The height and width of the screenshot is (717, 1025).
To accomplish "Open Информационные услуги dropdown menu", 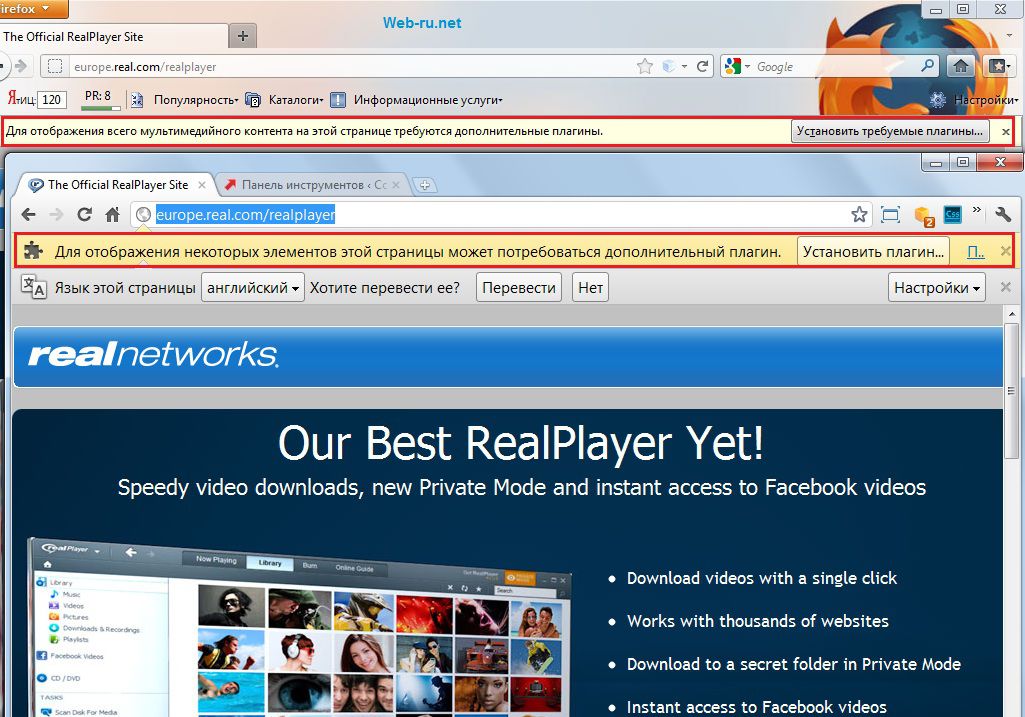I will [x=428, y=100].
